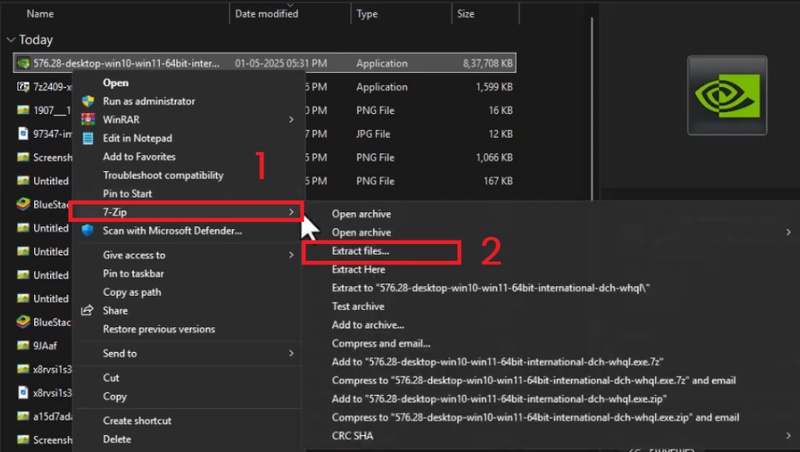Click the 7z2409 file icon
The height and width of the screenshot is (452, 800).
[x=23, y=87]
